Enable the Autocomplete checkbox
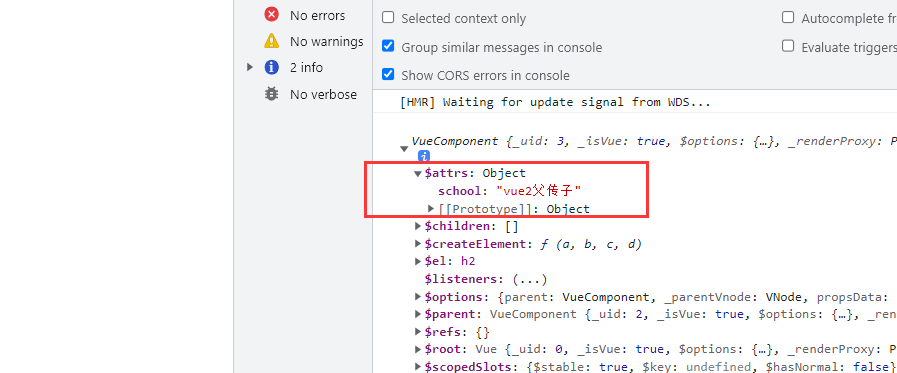 tap(788, 17)
